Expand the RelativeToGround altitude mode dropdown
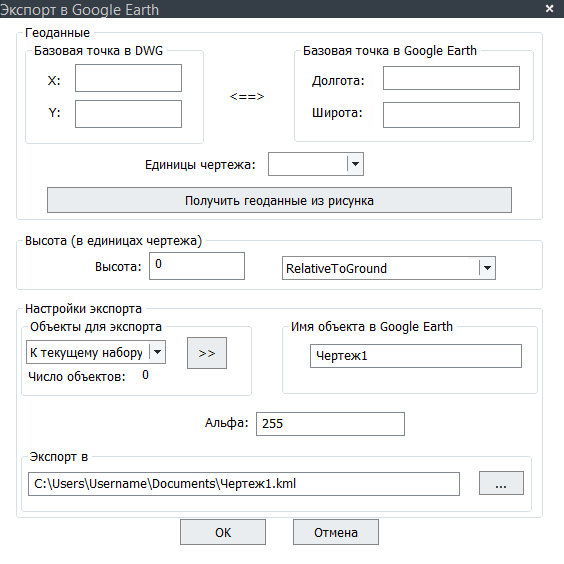Image resolution: width=564 pixels, height=564 pixels. pyautogui.click(x=389, y=268)
